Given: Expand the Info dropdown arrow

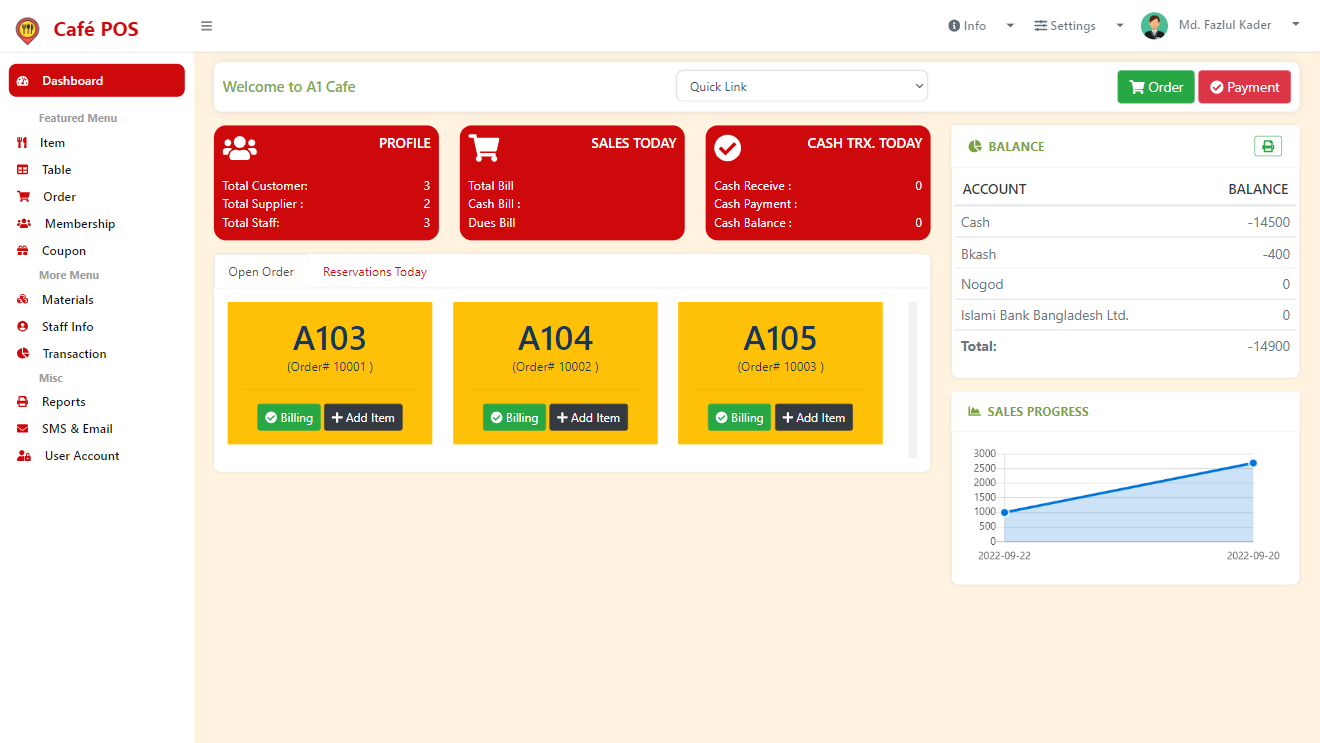Looking at the screenshot, I should pyautogui.click(x=1010, y=26).
